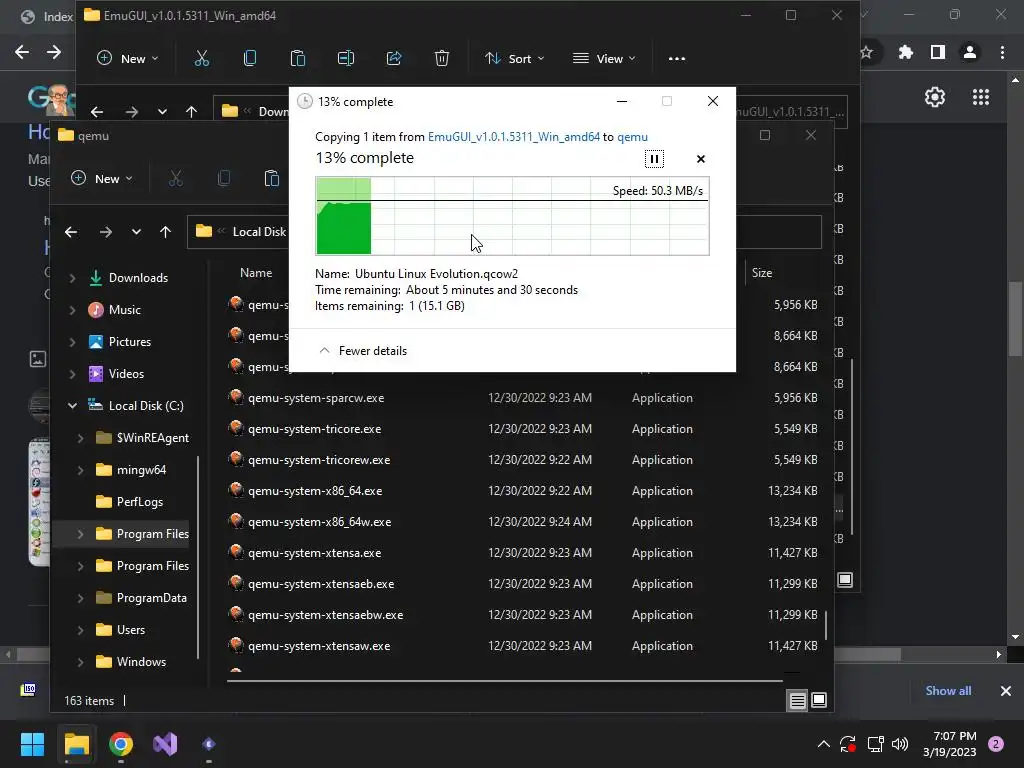
Task: Select the Users folder in the tree
Action: point(130,630)
